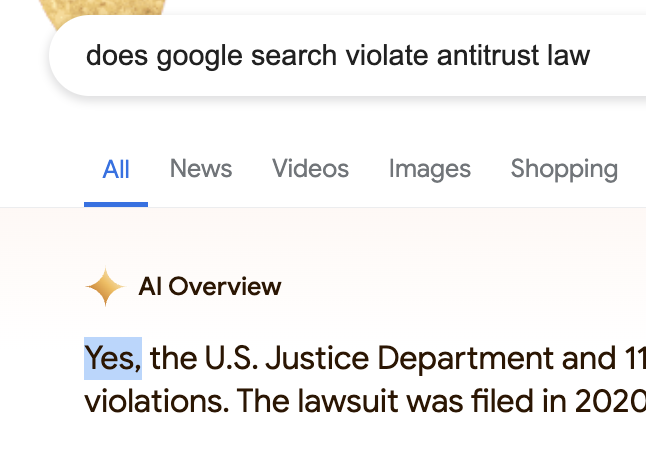Select the Images tab

[x=430, y=169]
